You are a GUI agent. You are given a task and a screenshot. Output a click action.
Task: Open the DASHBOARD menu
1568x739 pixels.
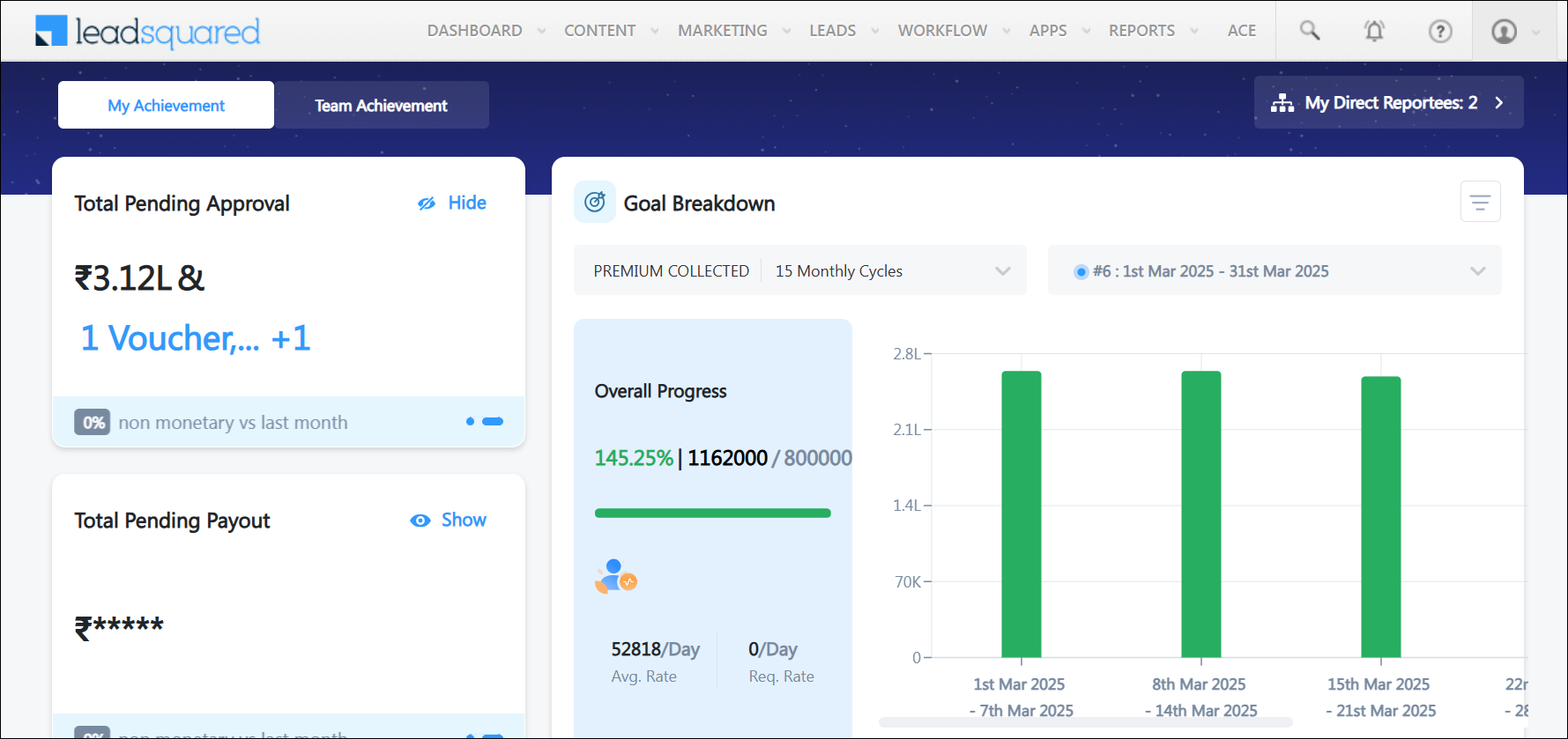[x=475, y=31]
